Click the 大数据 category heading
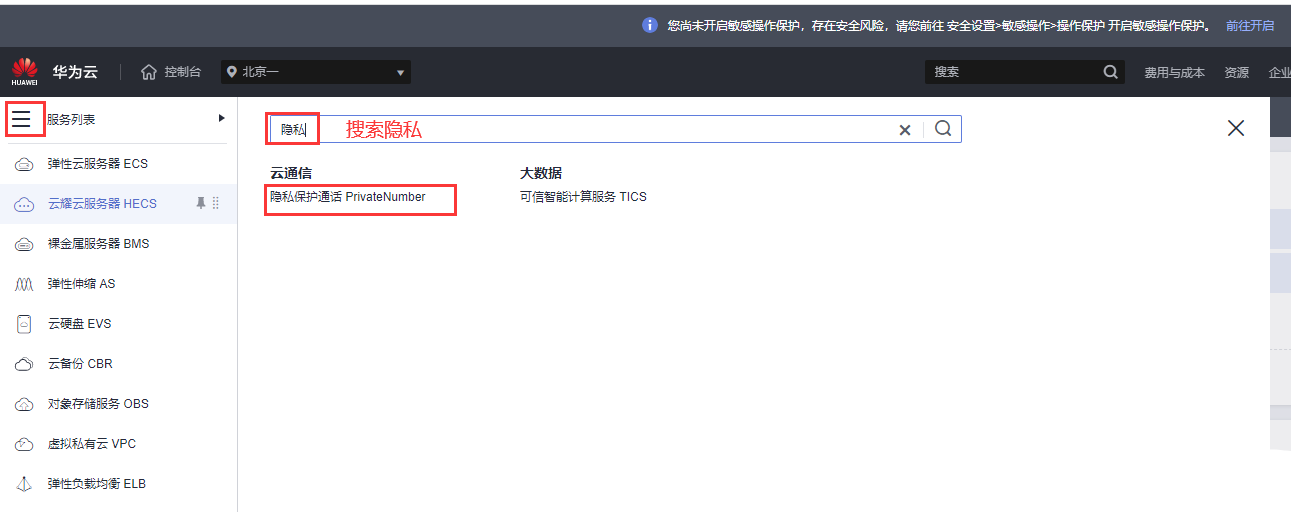Image resolution: width=1291 pixels, height=512 pixels. [x=541, y=173]
